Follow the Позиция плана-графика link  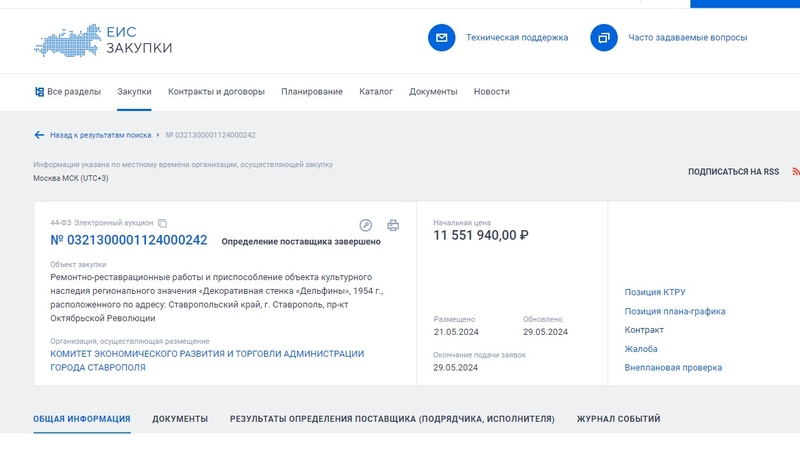click(x=675, y=311)
